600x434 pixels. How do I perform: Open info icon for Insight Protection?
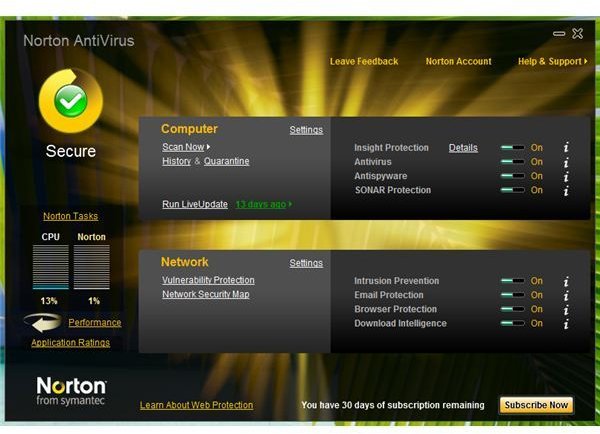coord(566,147)
